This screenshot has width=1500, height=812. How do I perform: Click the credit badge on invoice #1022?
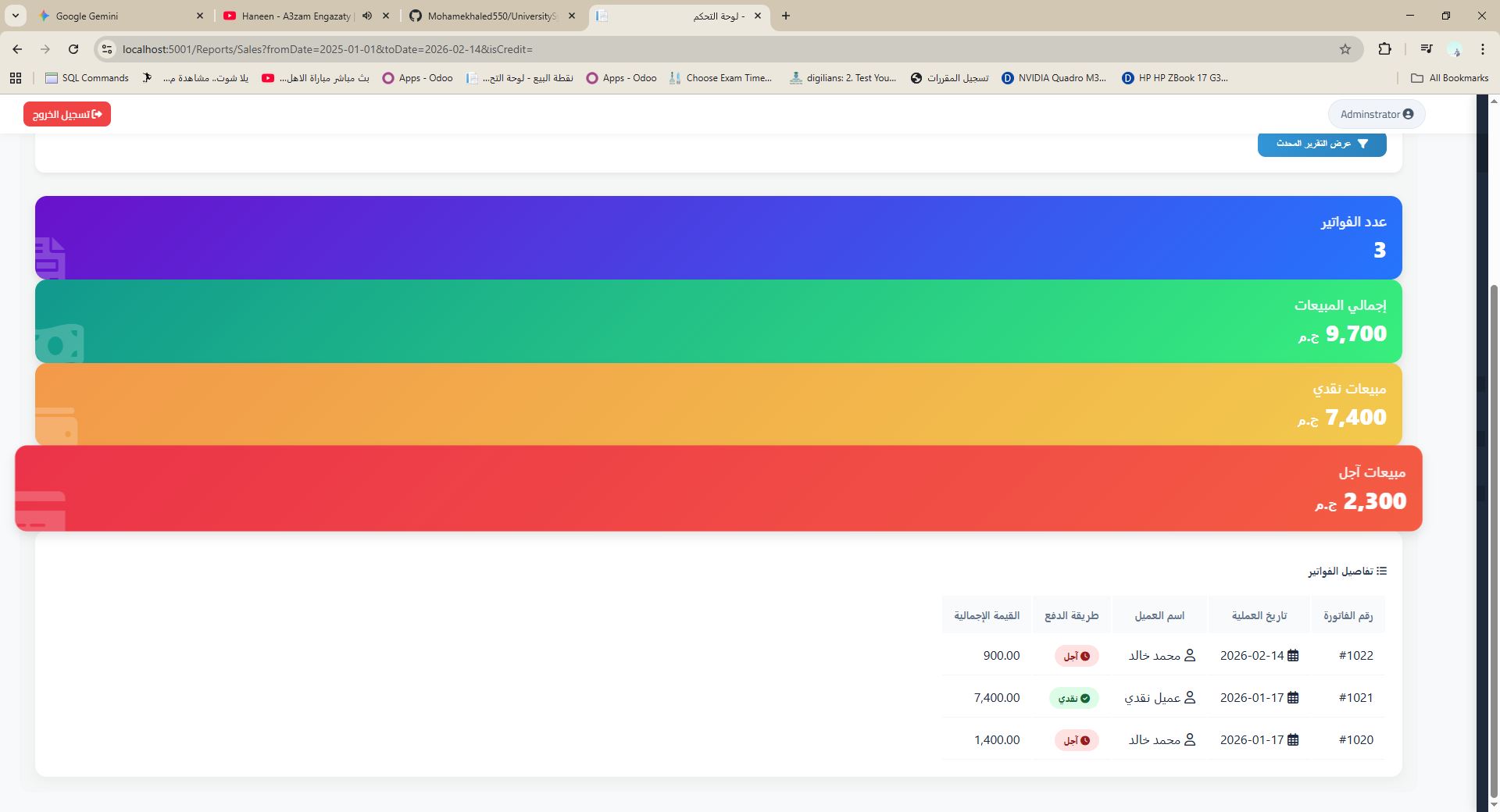(x=1077, y=656)
